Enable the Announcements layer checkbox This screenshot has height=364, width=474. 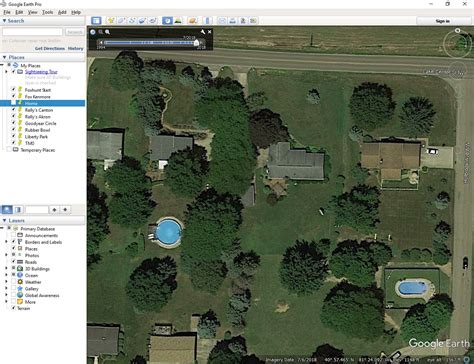(13, 235)
